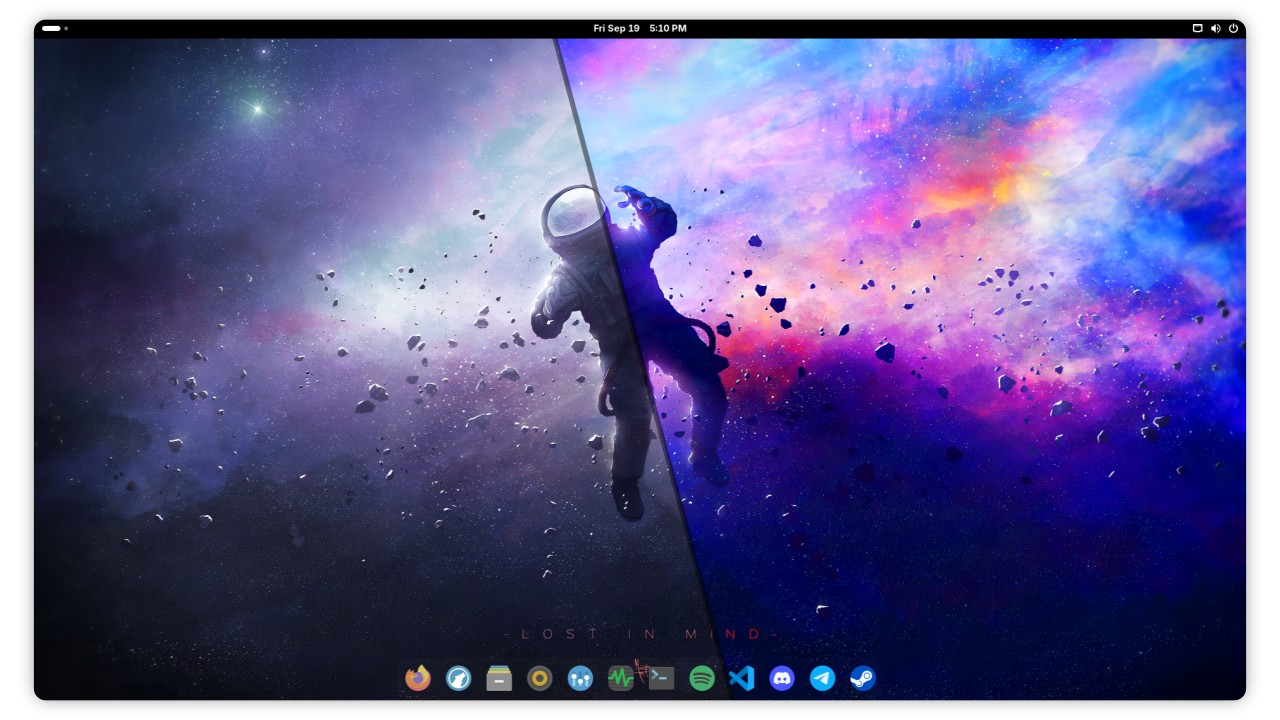Open Telegram from the dock
1280x720 pixels.
tap(822, 678)
